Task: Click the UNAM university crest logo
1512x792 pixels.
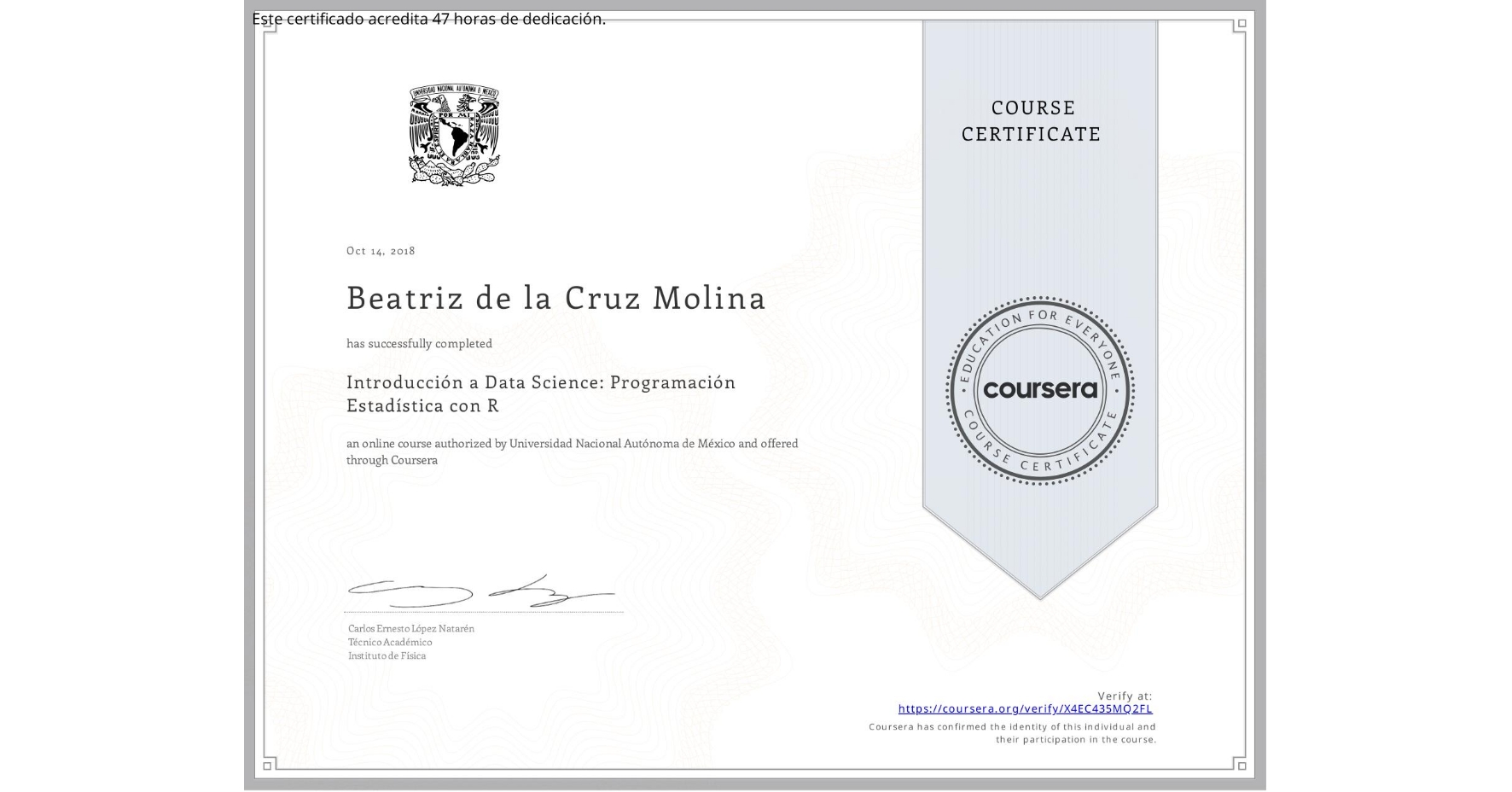Action: [454, 135]
